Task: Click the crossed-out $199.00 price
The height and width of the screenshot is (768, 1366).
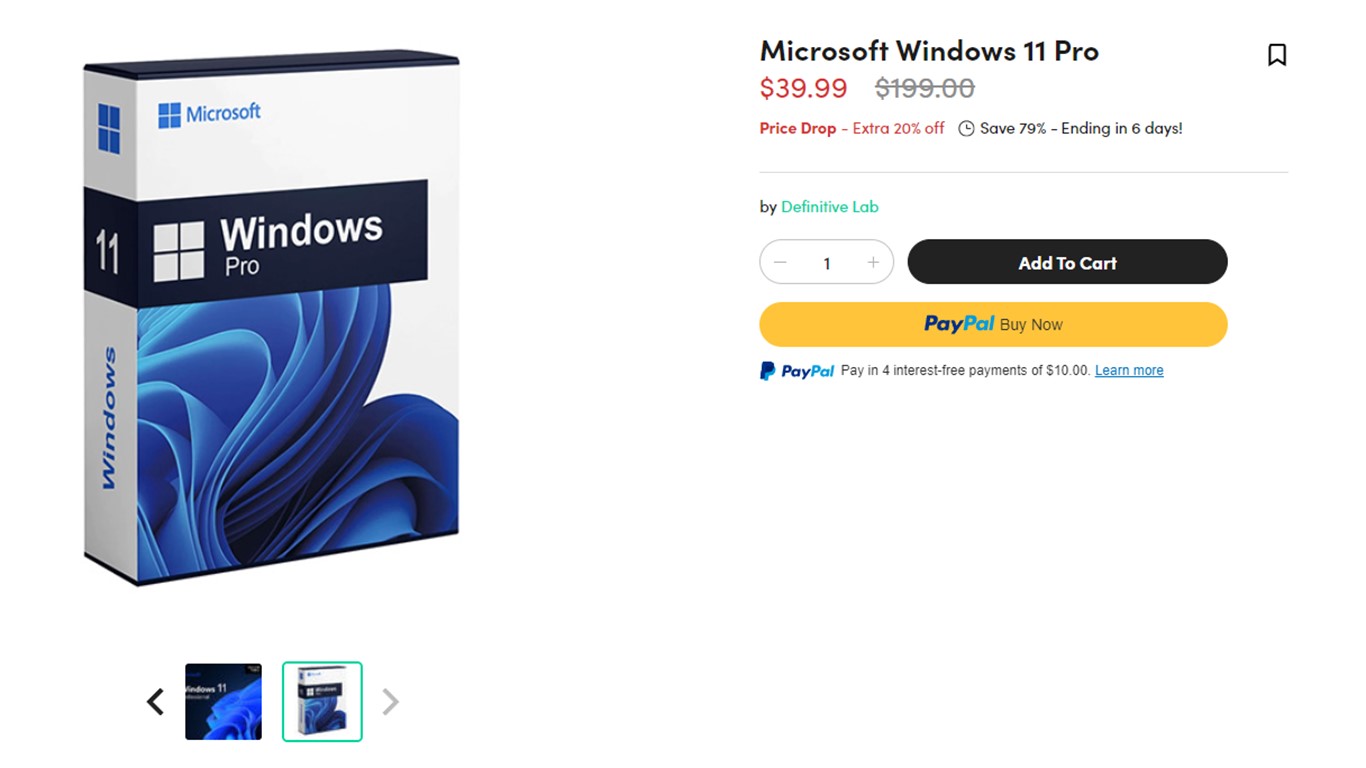Action: pos(925,88)
